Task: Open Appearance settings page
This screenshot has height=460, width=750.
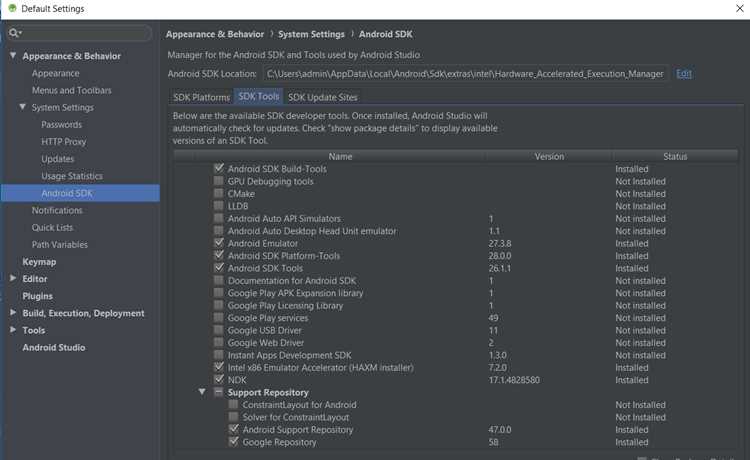Action: point(55,73)
